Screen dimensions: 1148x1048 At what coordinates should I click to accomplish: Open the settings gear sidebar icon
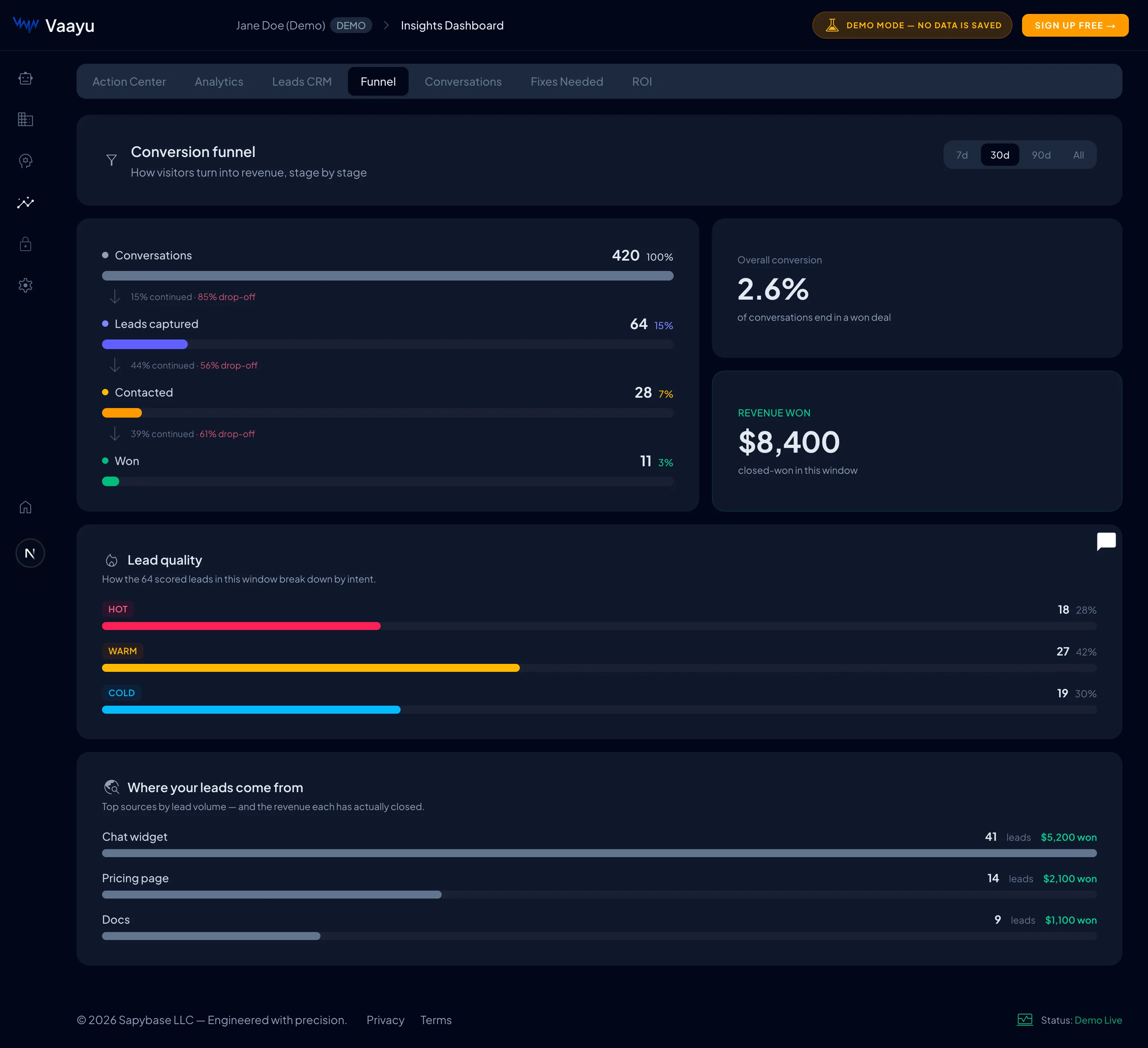coord(25,285)
